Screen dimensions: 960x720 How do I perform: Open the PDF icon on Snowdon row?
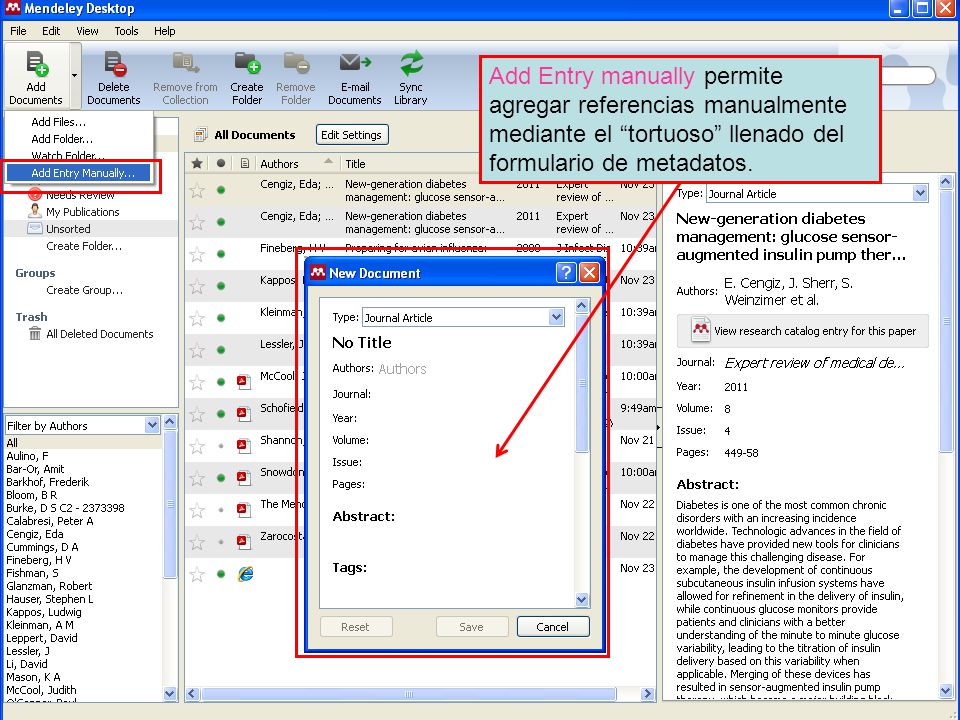point(244,478)
